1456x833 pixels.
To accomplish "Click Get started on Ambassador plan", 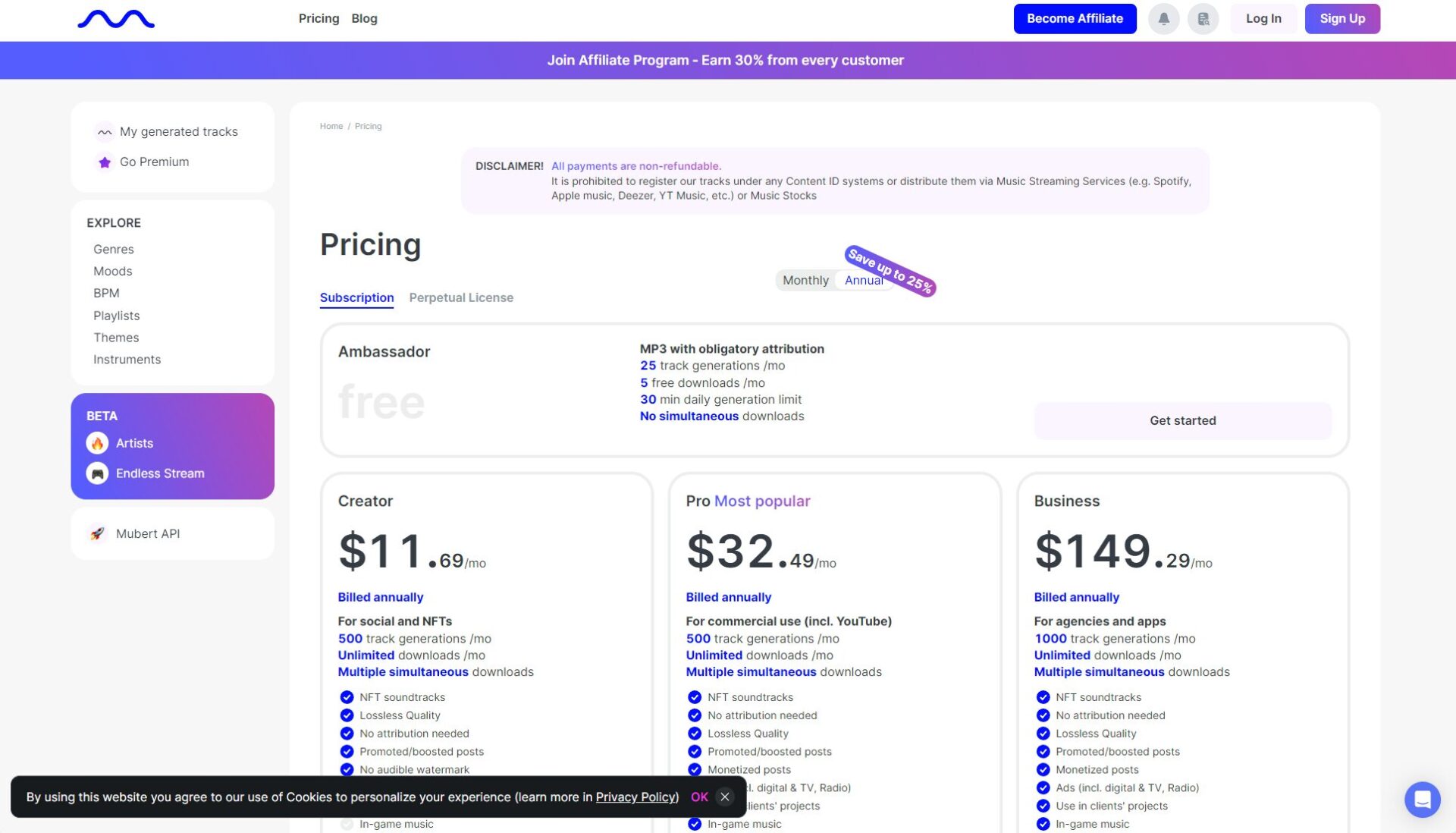I will [x=1182, y=420].
